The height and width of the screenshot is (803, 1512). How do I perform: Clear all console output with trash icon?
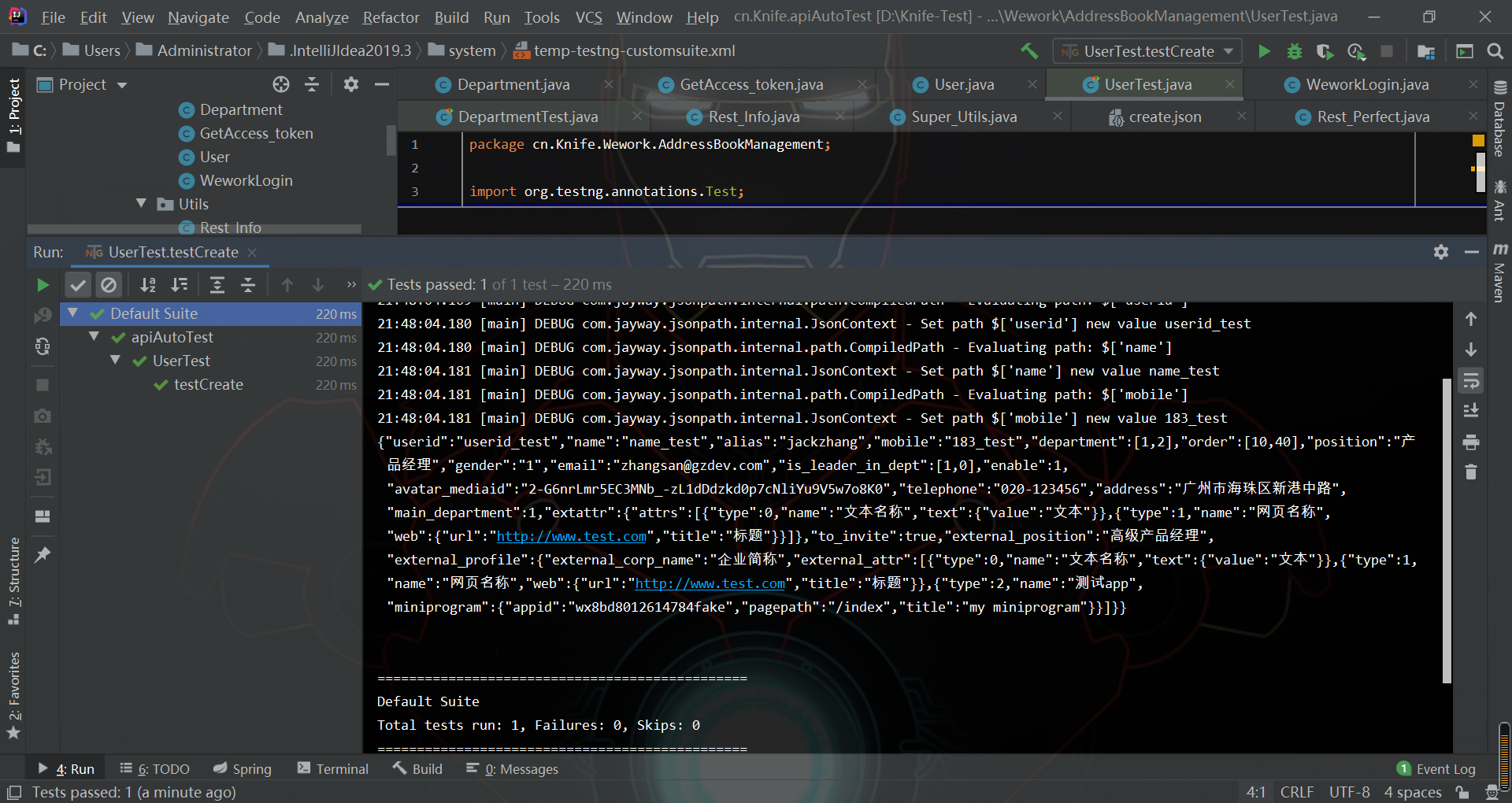click(1470, 472)
